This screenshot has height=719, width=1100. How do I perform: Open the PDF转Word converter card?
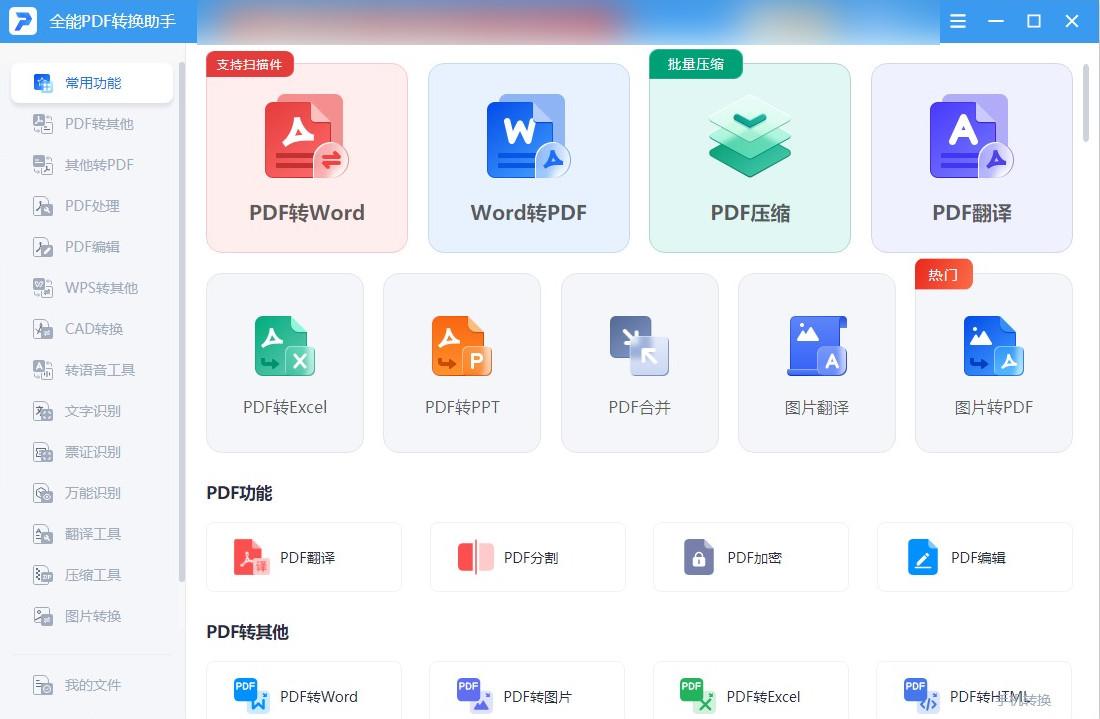click(x=306, y=157)
